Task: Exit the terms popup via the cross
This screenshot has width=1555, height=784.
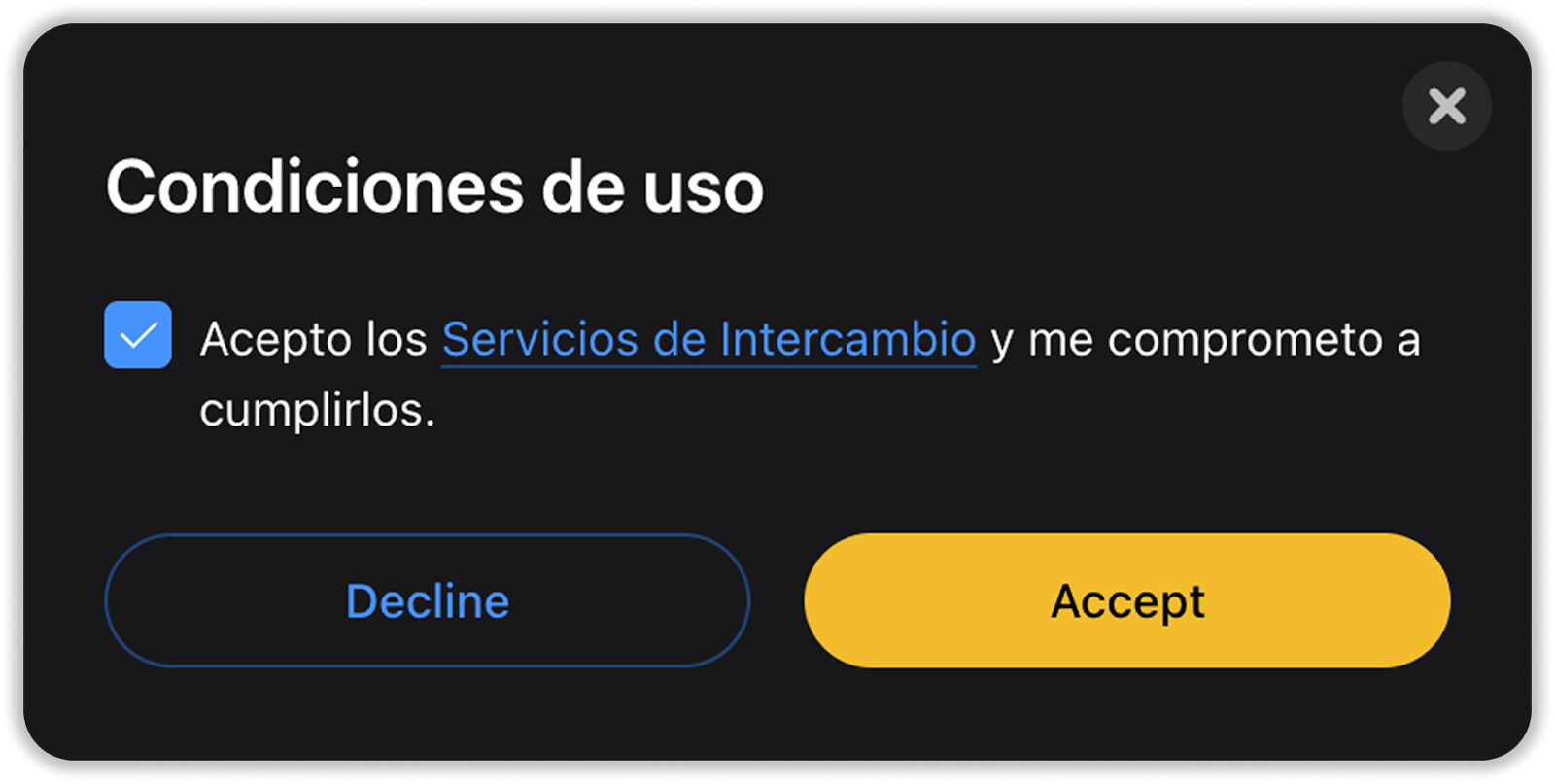Action: click(1446, 106)
